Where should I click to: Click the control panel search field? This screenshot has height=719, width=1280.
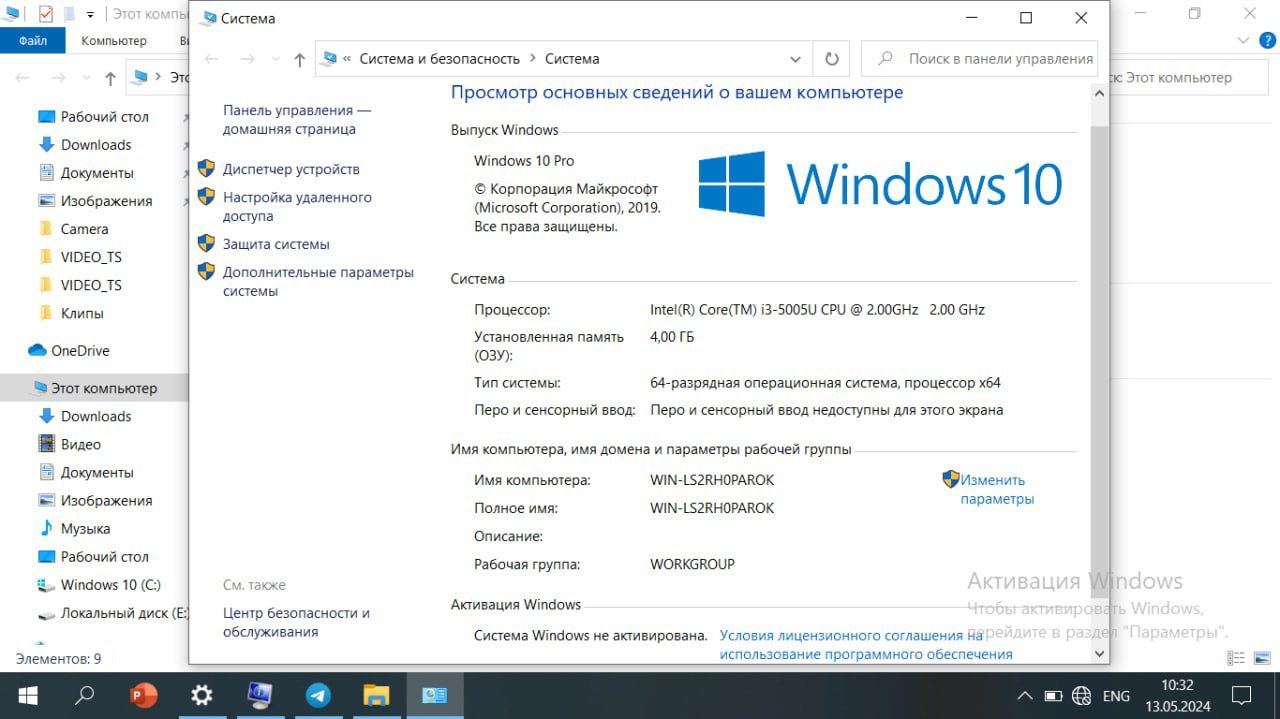980,59
